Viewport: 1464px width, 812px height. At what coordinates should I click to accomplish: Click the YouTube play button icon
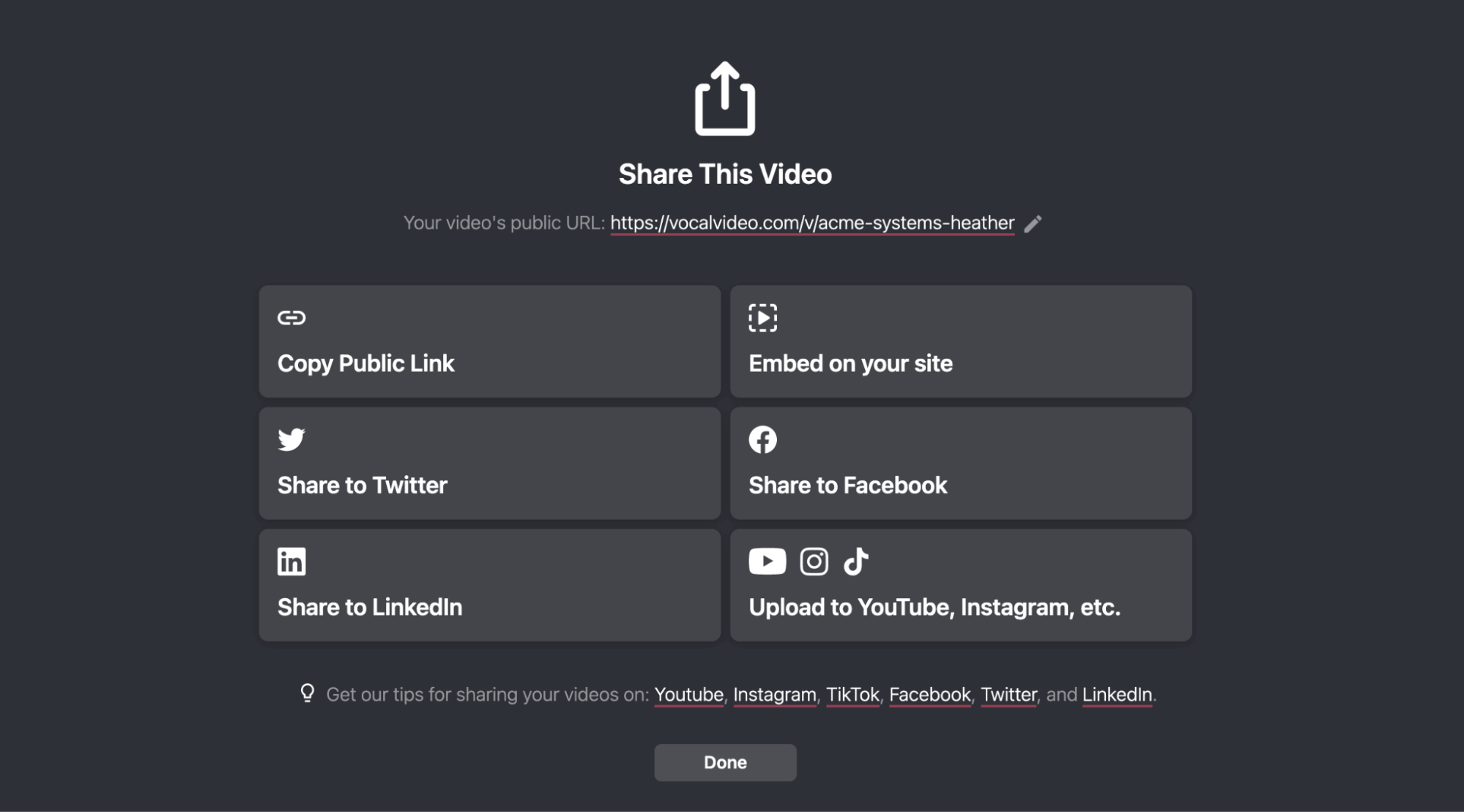click(x=767, y=561)
